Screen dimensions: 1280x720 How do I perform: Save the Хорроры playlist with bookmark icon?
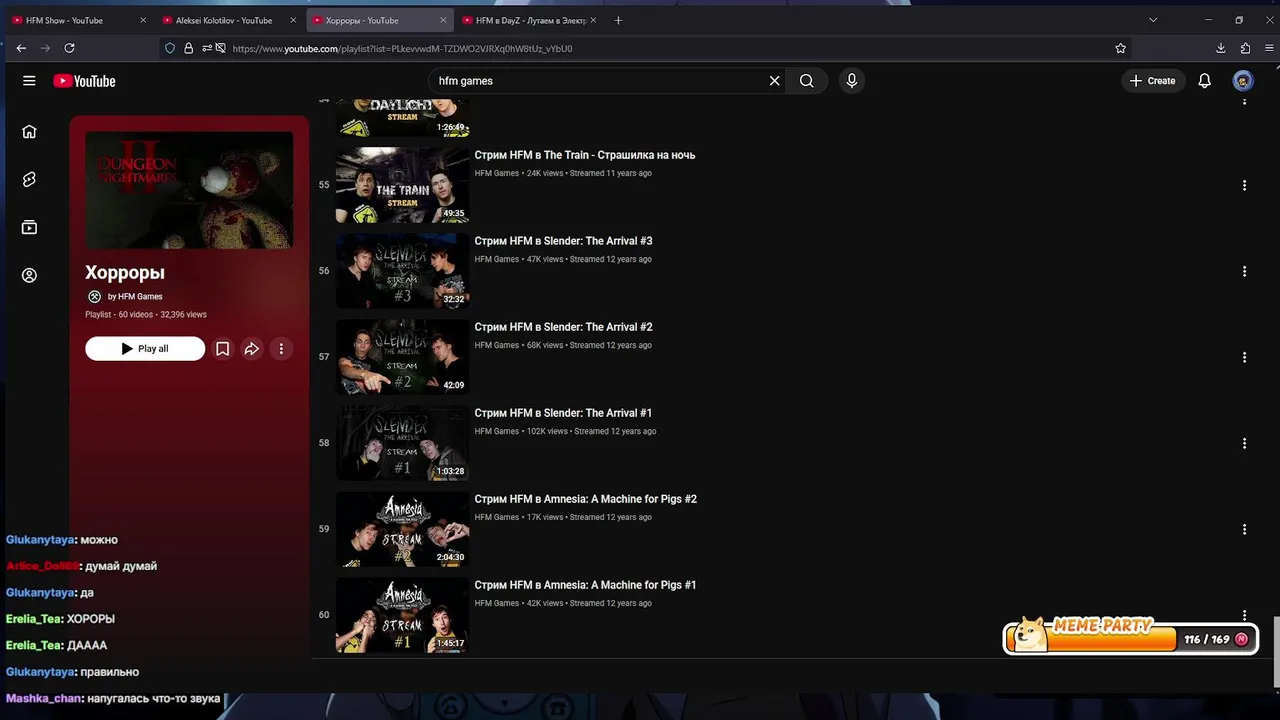[223, 349]
